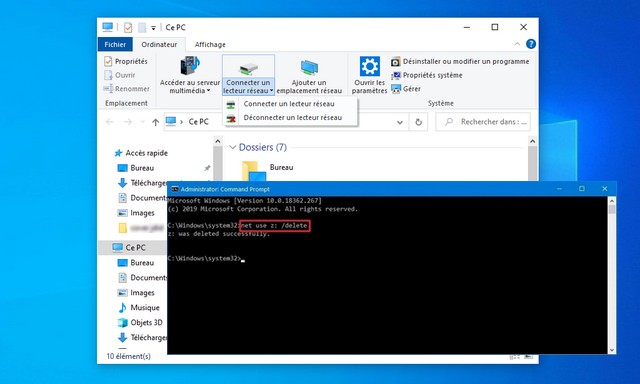Maximize the Command Prompt window
The width and height of the screenshot is (640, 384).
(x=582, y=189)
